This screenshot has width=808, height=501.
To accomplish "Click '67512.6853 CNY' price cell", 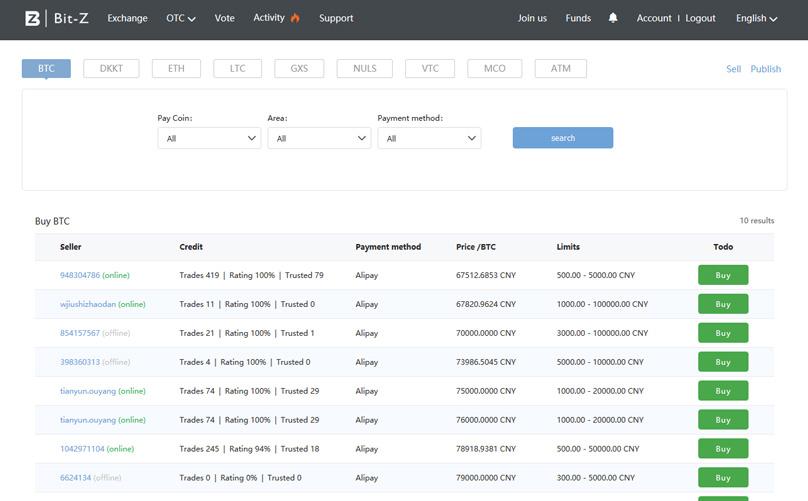I will pos(485,275).
